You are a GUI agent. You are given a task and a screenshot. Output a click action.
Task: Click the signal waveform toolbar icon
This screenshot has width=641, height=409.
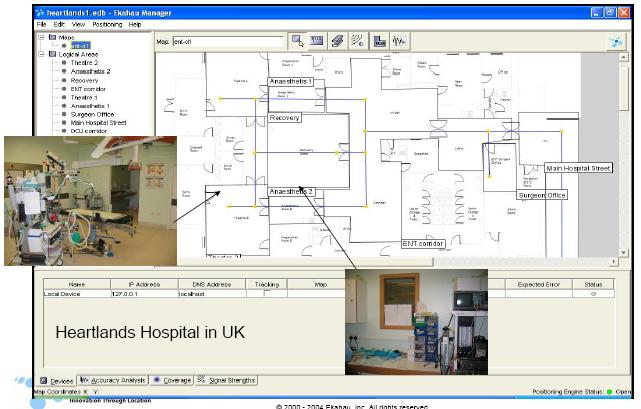(x=399, y=41)
